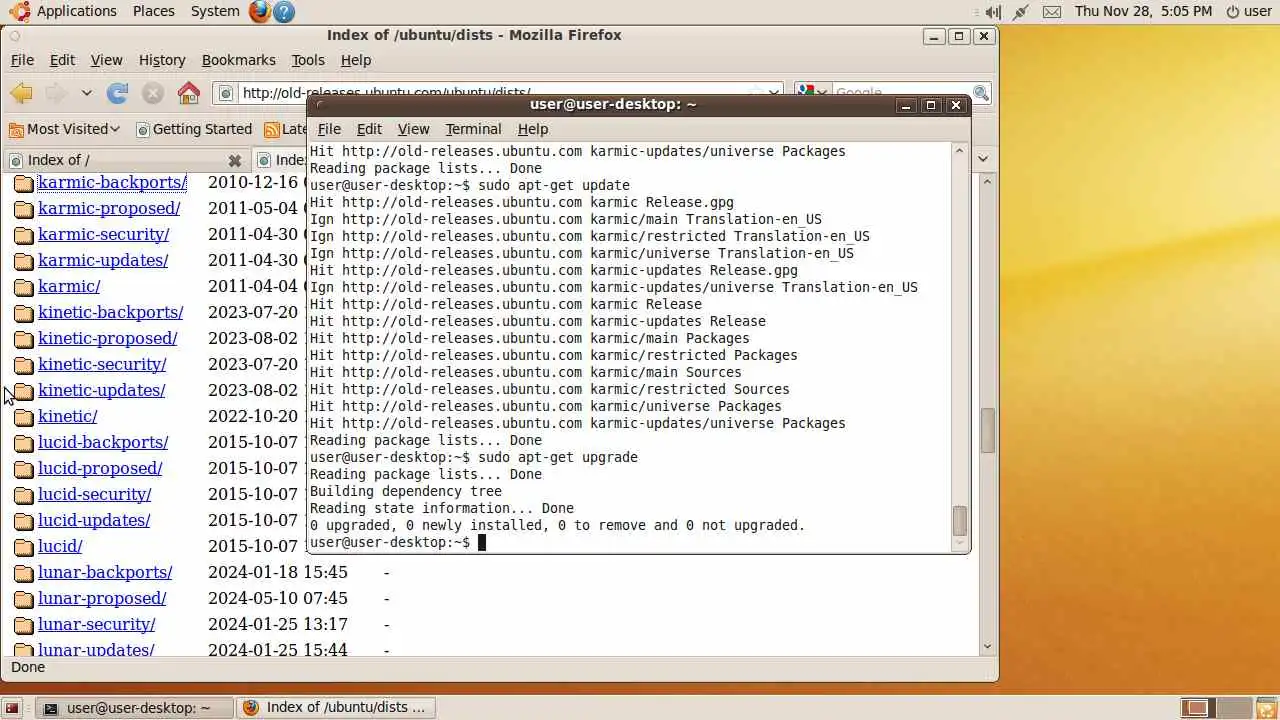Click the site identity icon in URL bar

pos(226,93)
